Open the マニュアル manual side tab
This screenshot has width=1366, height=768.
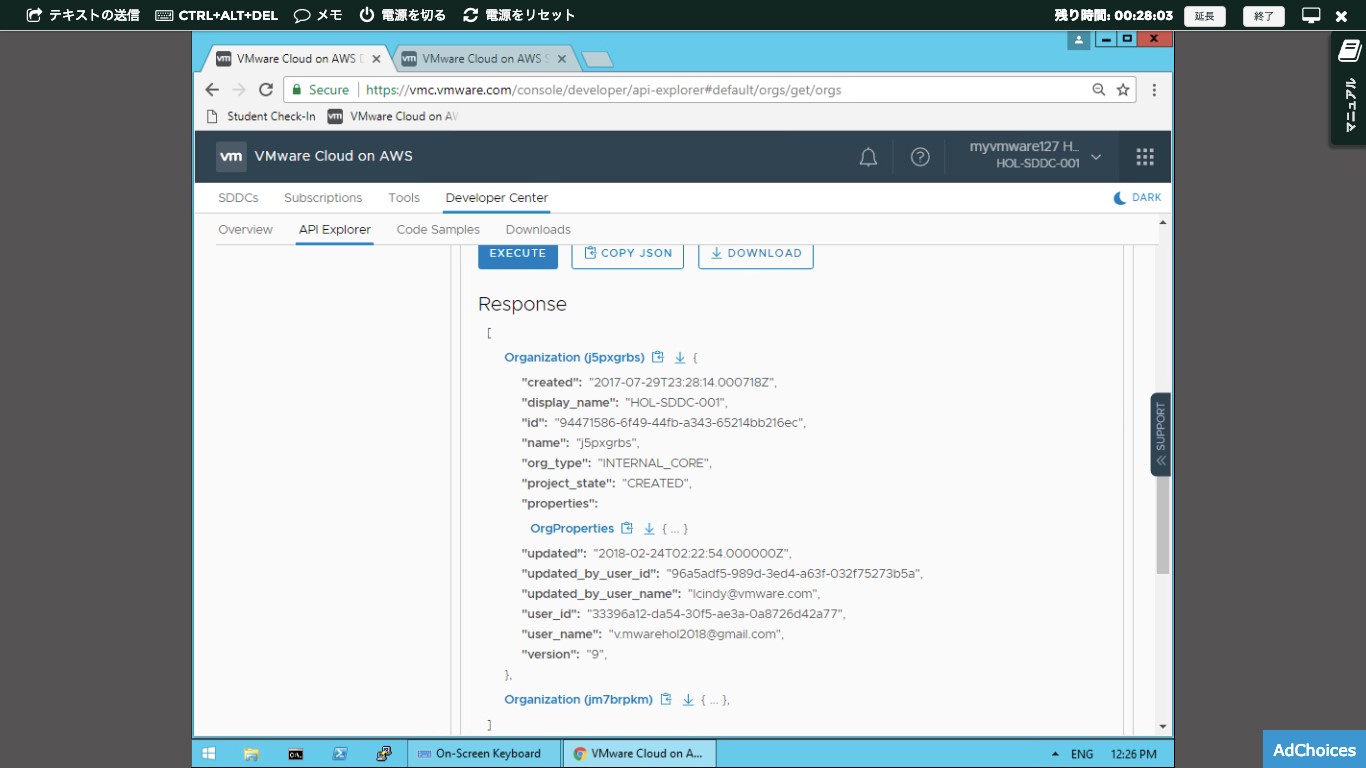(x=1348, y=88)
